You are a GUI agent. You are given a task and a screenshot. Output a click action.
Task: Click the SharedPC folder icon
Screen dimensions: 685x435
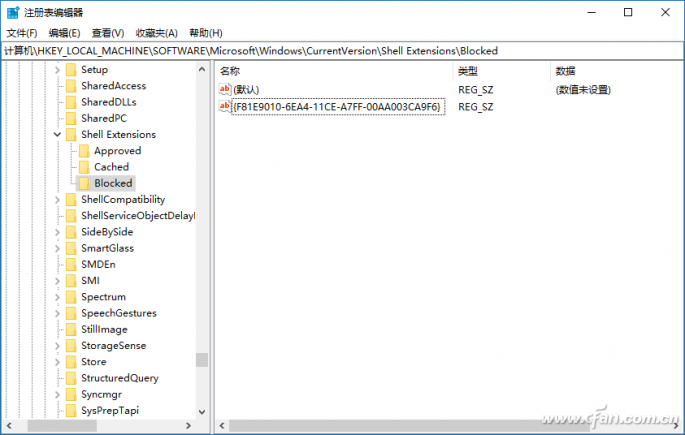point(71,118)
